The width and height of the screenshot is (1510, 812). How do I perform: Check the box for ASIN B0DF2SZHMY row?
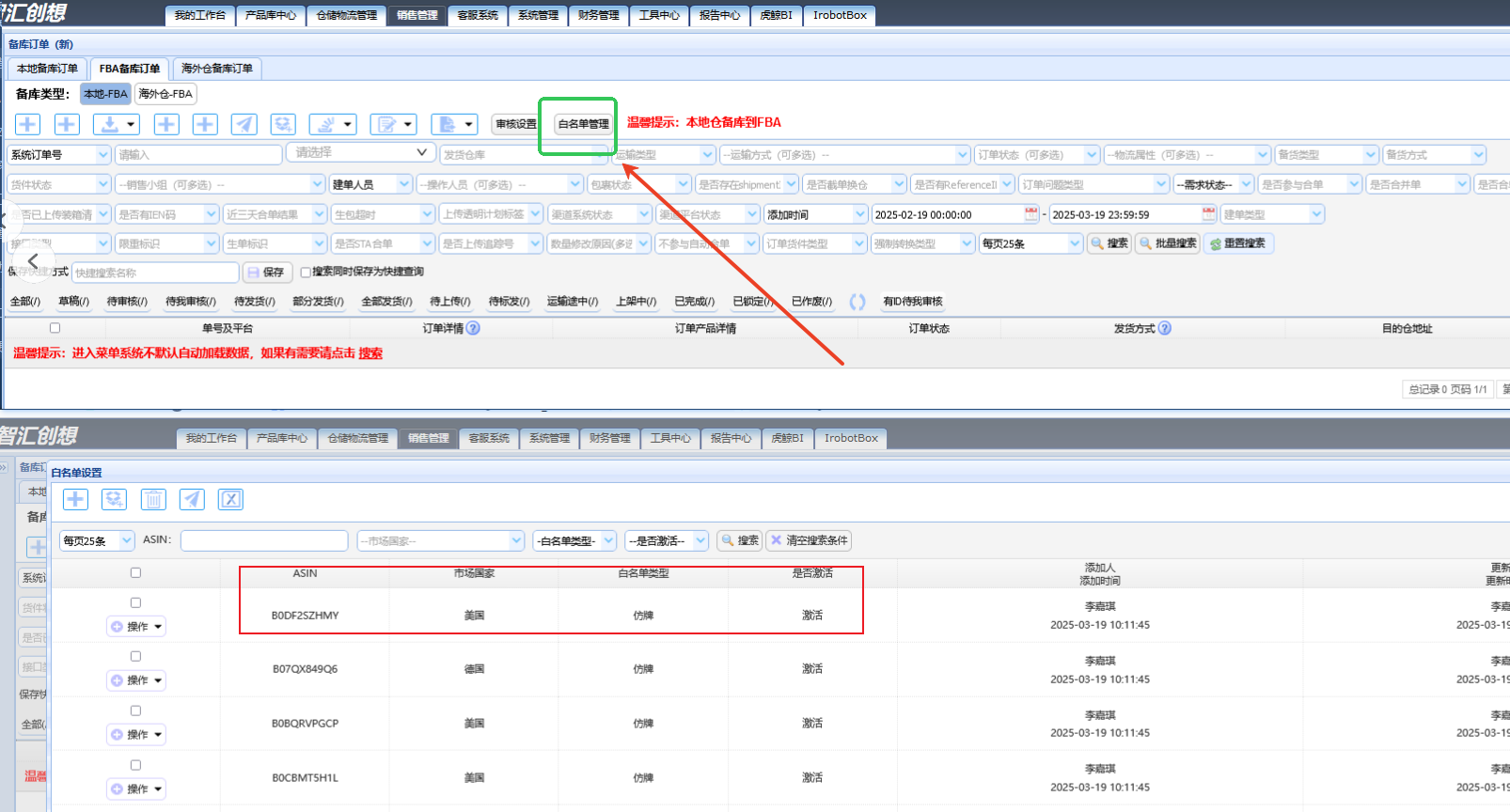click(135, 602)
